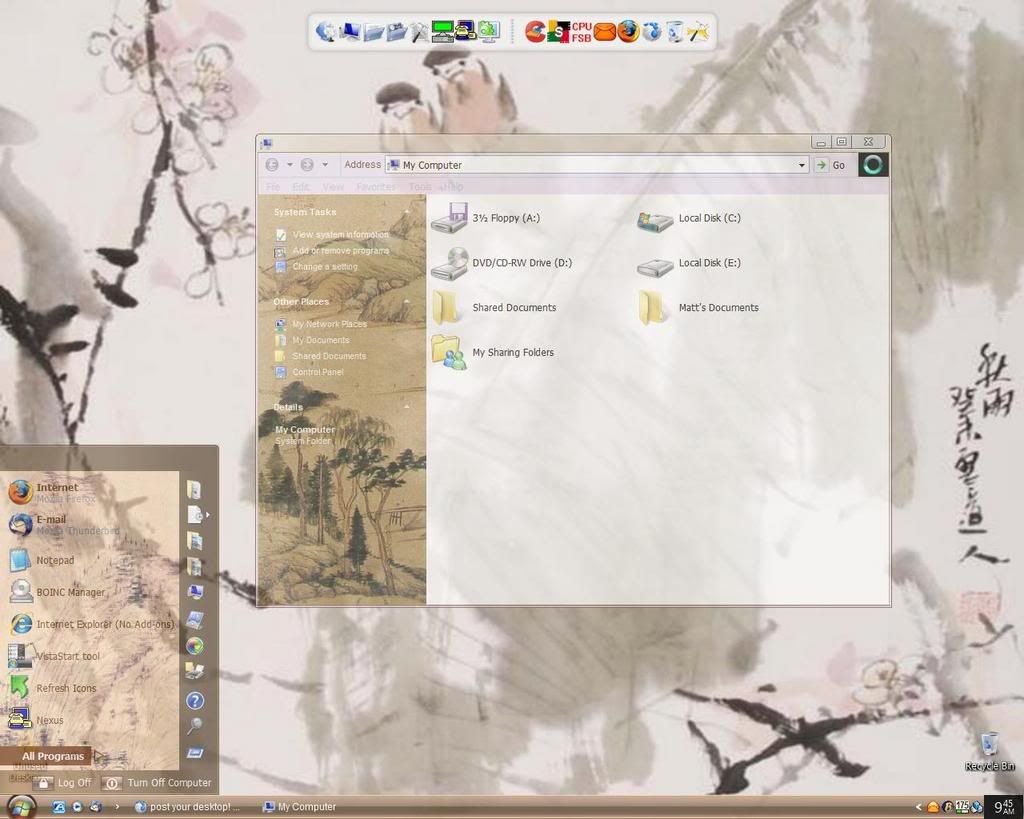Open the Favorites menu
The image size is (1024, 819).
[376, 187]
